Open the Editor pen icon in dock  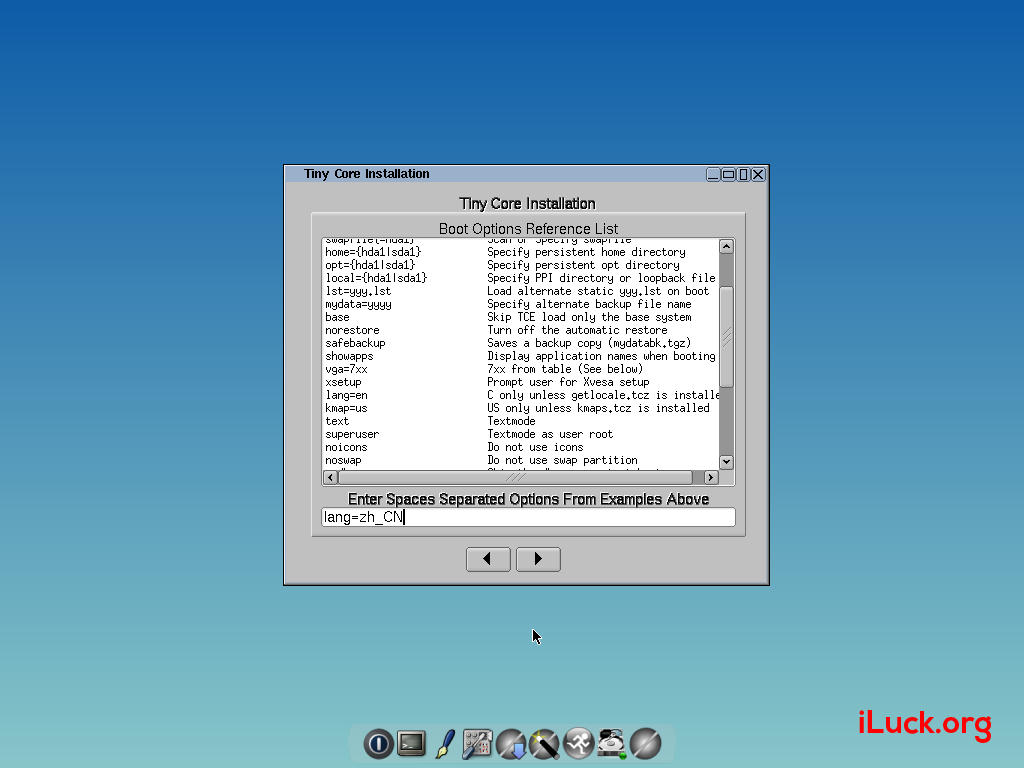pyautogui.click(x=445, y=744)
